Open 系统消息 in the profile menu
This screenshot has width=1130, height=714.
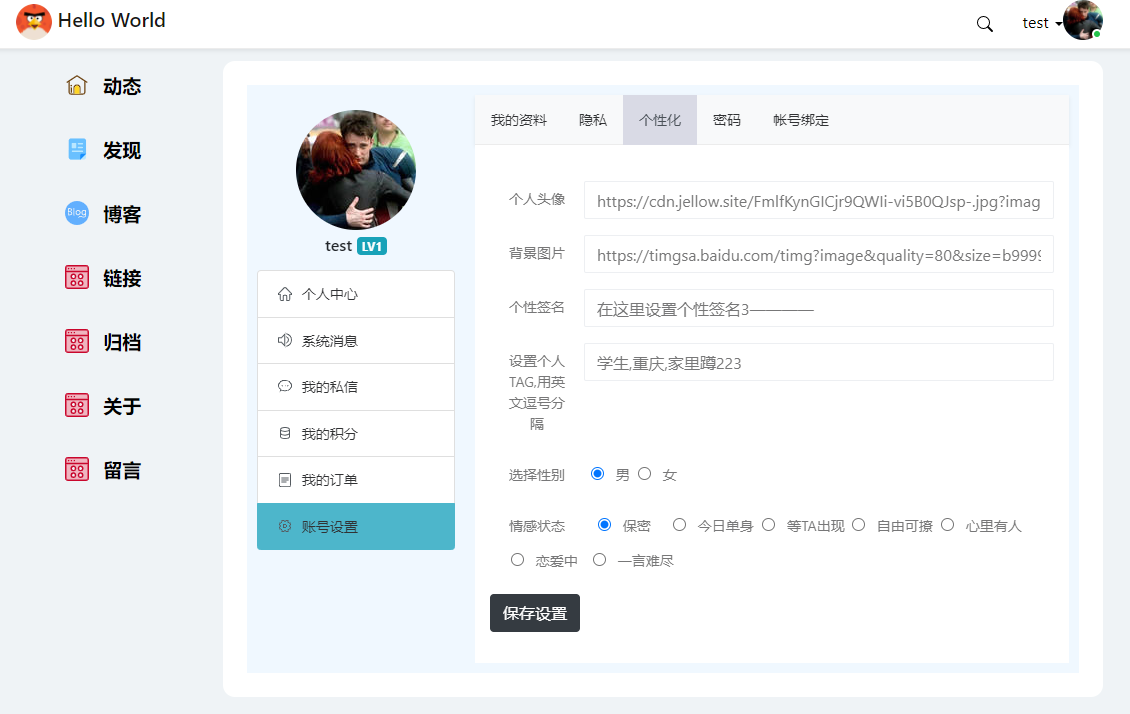(356, 341)
